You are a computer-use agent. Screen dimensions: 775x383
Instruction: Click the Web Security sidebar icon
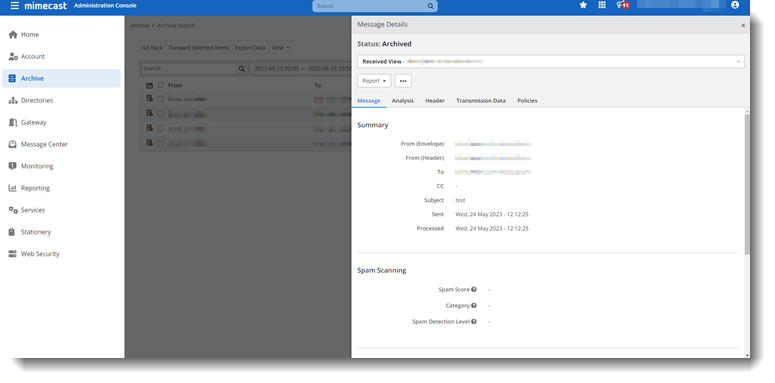12,254
